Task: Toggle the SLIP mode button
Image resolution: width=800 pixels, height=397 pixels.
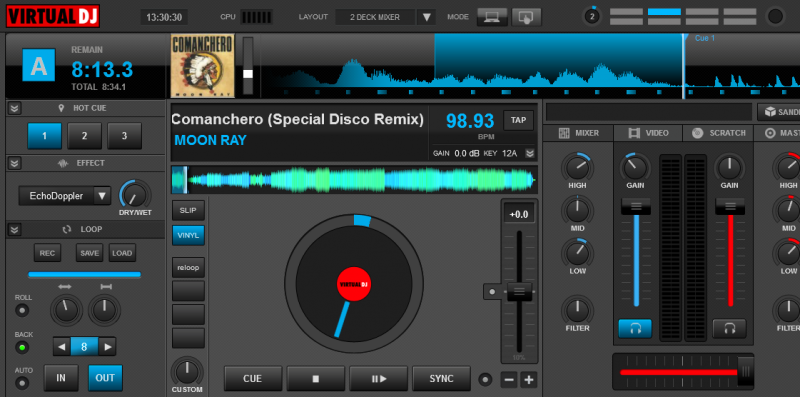Action: pyautogui.click(x=188, y=210)
